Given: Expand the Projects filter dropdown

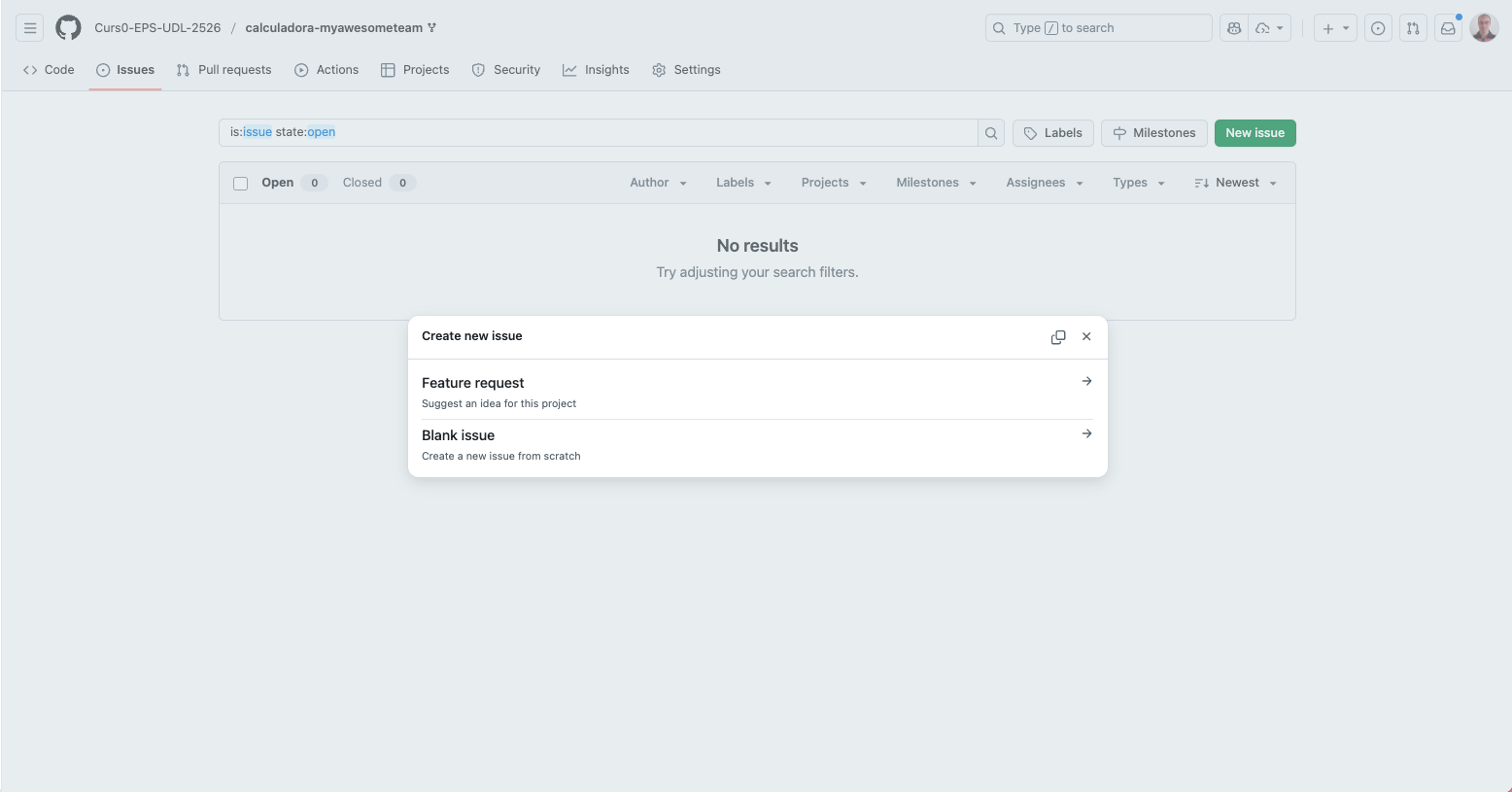Looking at the screenshot, I should tap(834, 183).
